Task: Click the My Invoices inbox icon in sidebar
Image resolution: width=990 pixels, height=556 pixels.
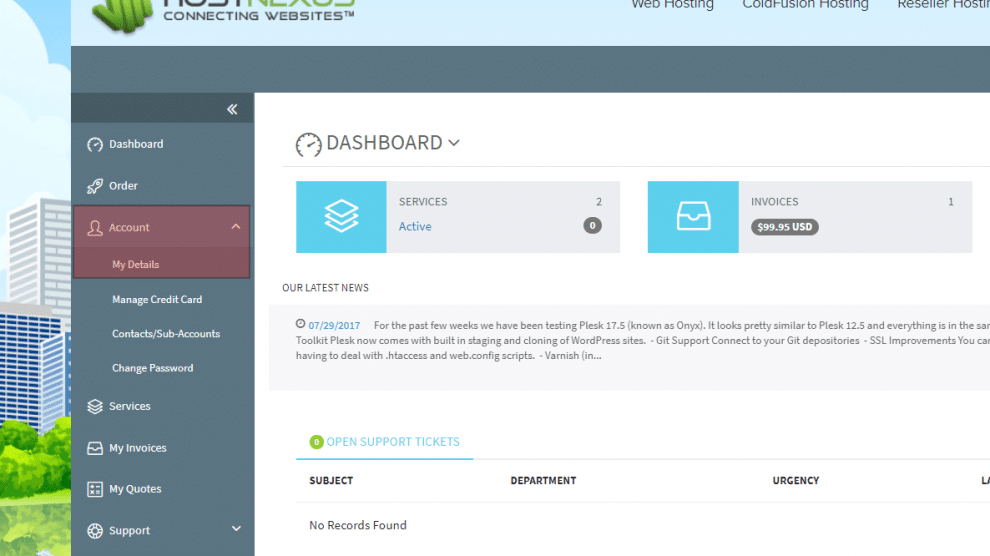Action: (x=95, y=448)
